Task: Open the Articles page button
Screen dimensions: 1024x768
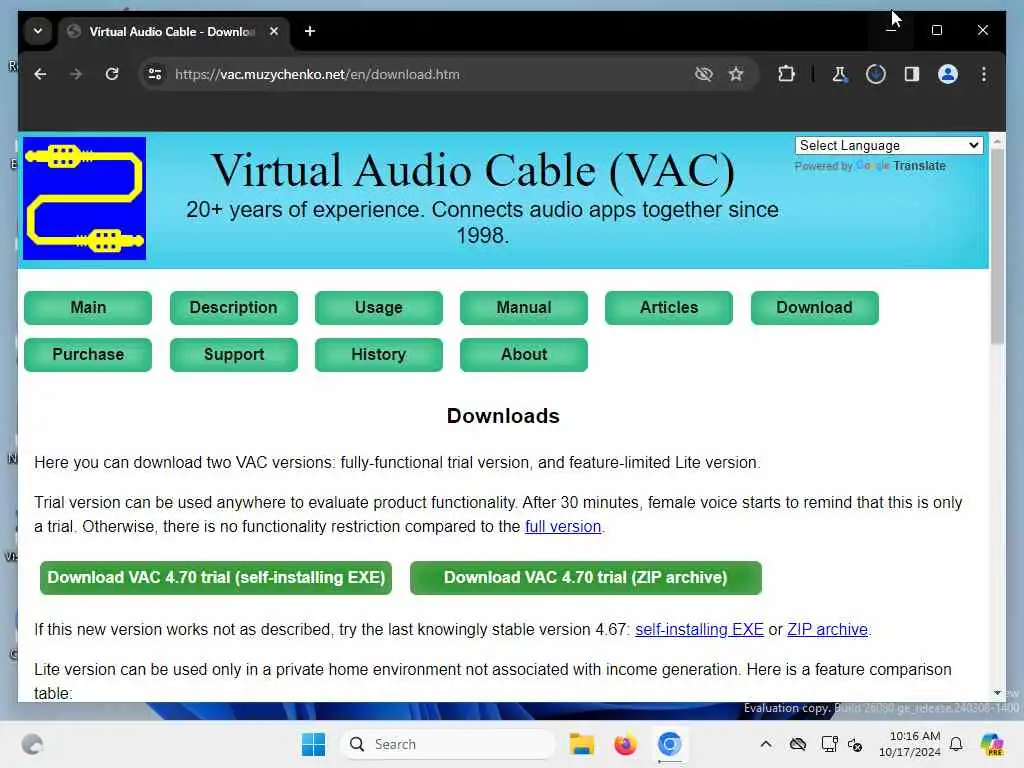Action: 669,308
